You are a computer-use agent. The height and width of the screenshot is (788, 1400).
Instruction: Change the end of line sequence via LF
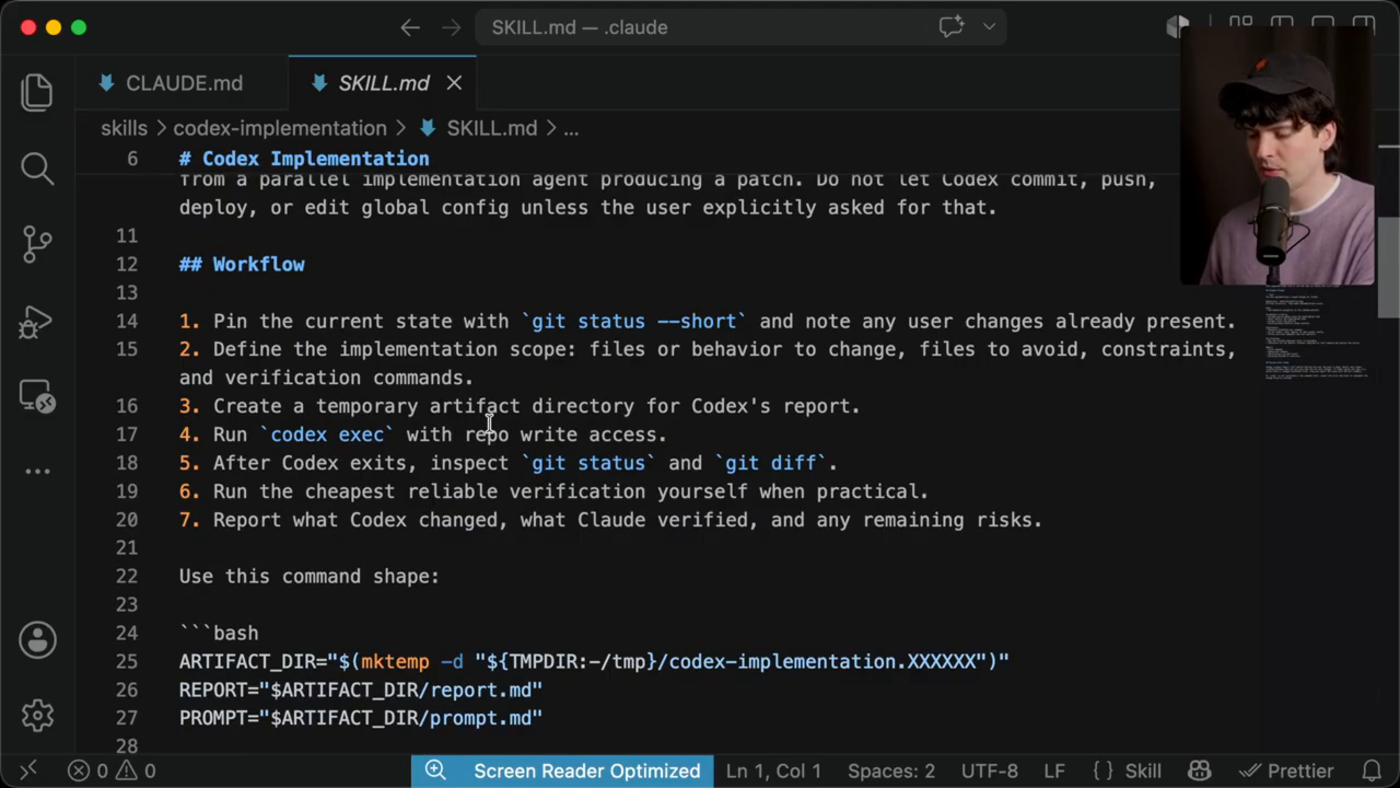pyautogui.click(x=1054, y=770)
